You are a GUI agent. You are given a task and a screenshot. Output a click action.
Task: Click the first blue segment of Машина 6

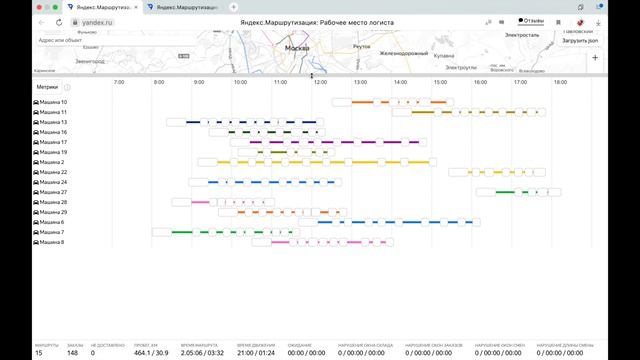click(325, 222)
